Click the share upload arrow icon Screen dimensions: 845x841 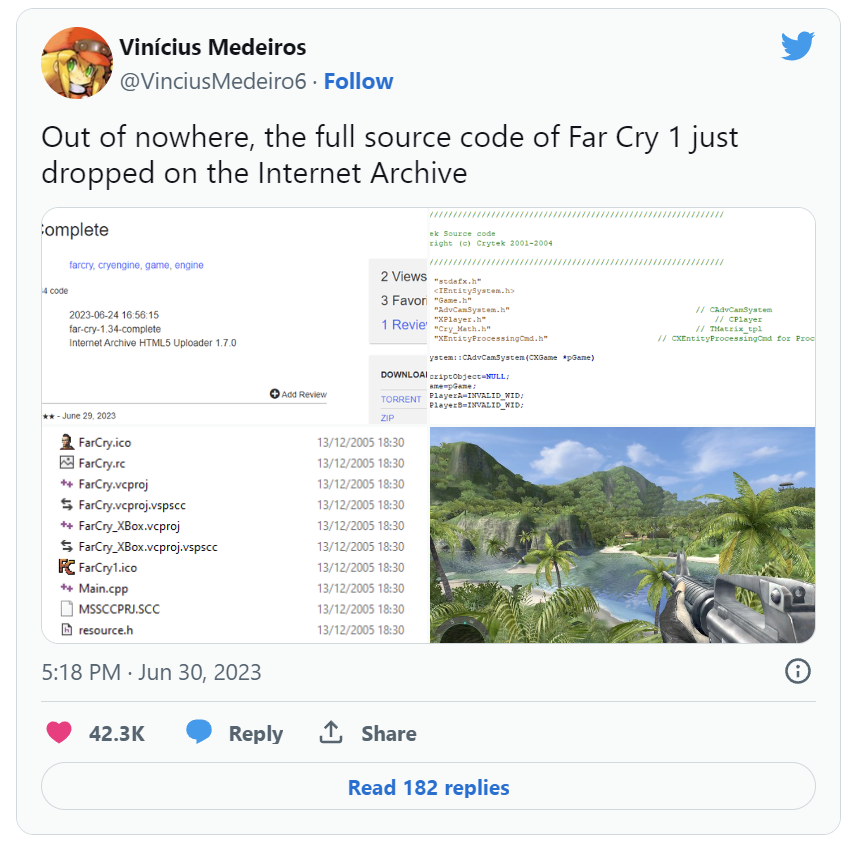(331, 732)
